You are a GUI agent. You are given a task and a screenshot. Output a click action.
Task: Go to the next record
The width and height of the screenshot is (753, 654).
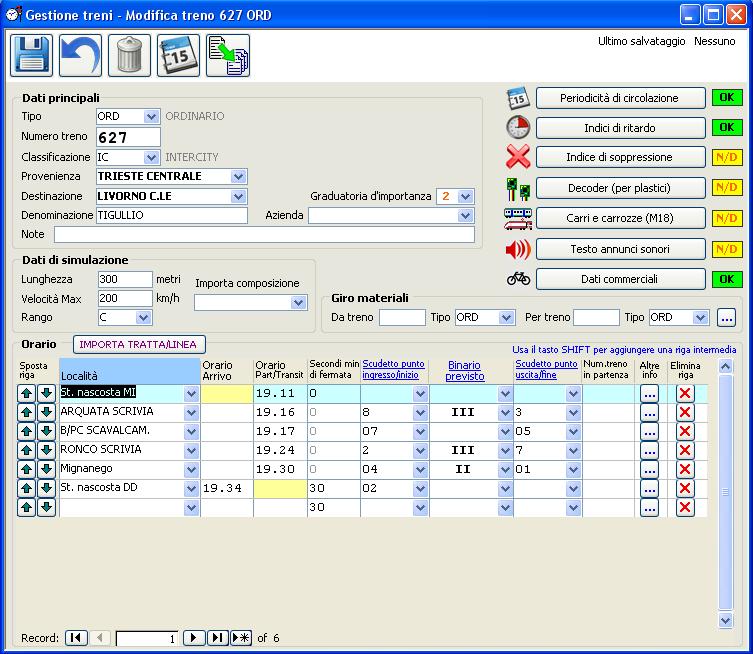point(195,638)
